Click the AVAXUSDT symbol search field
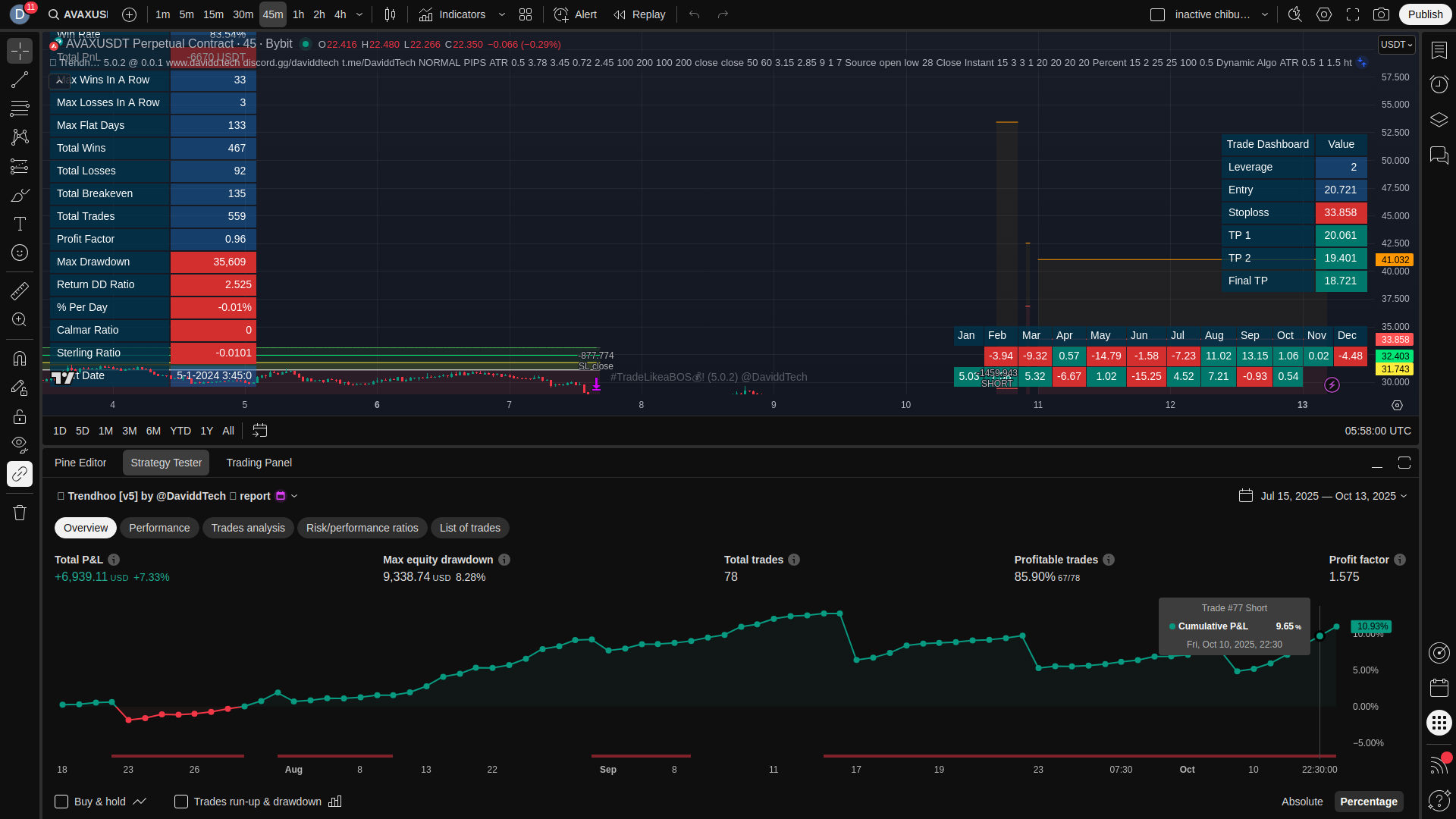 pos(78,14)
